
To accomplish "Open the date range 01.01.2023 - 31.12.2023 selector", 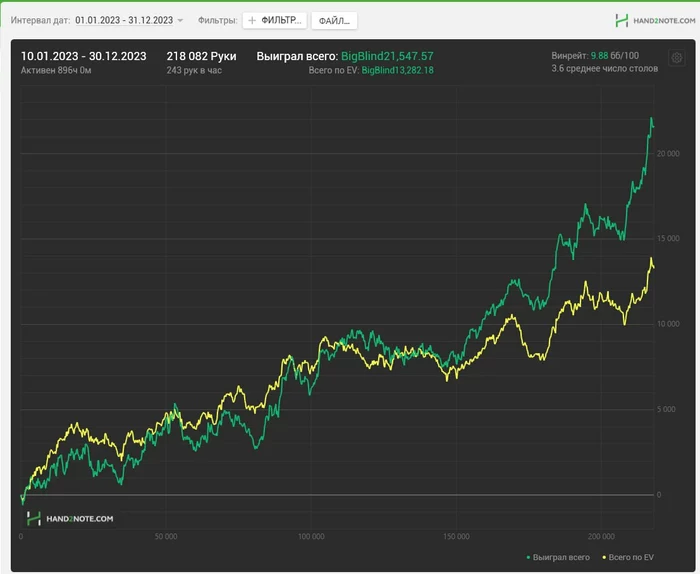I will coord(123,20).
